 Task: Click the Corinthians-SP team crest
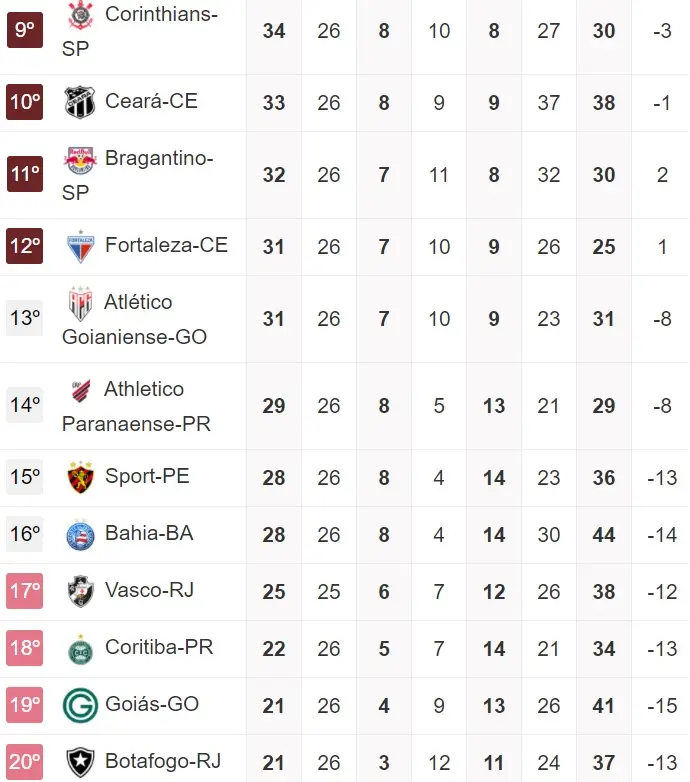click(x=79, y=15)
